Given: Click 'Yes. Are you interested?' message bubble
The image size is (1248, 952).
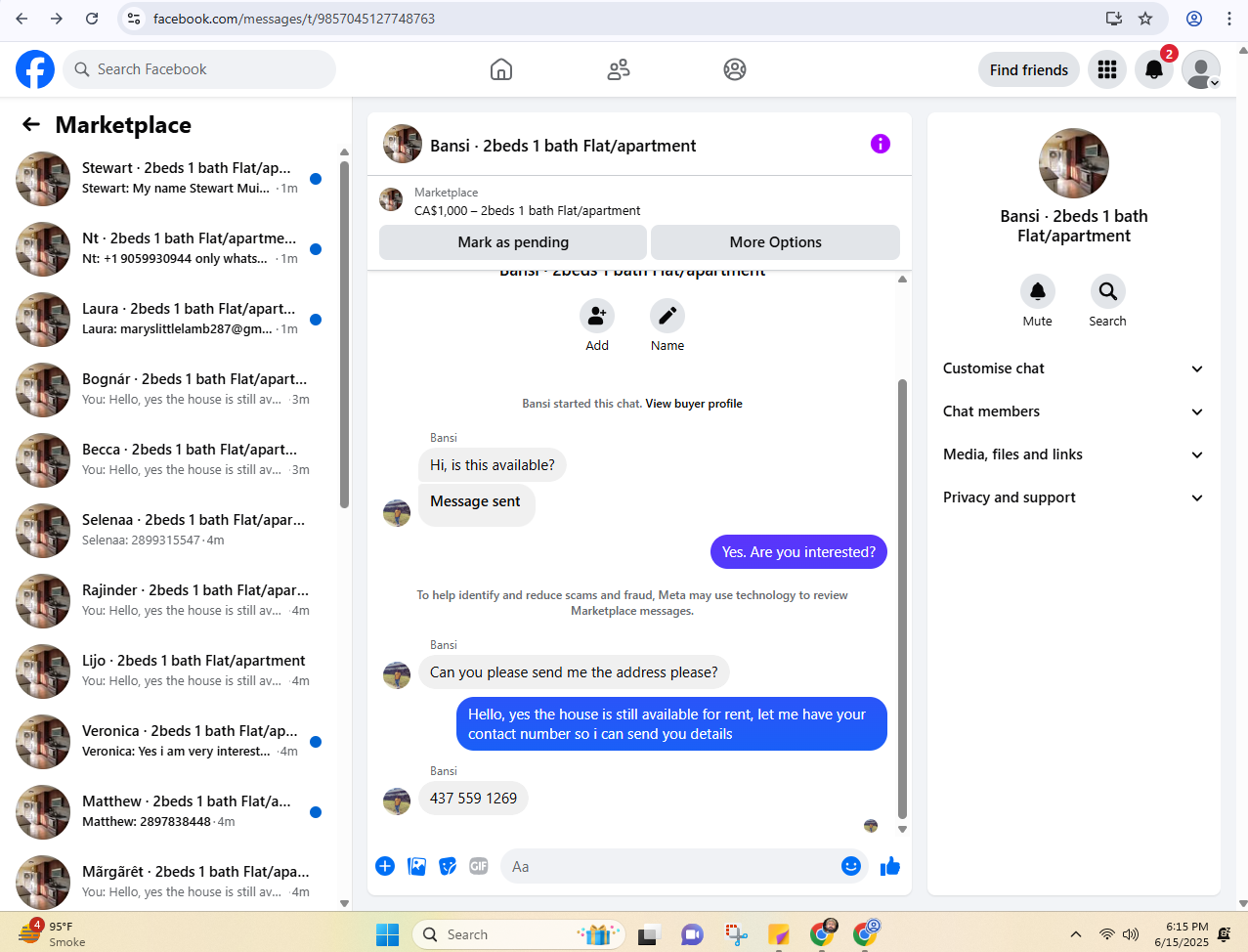Looking at the screenshot, I should 798,552.
